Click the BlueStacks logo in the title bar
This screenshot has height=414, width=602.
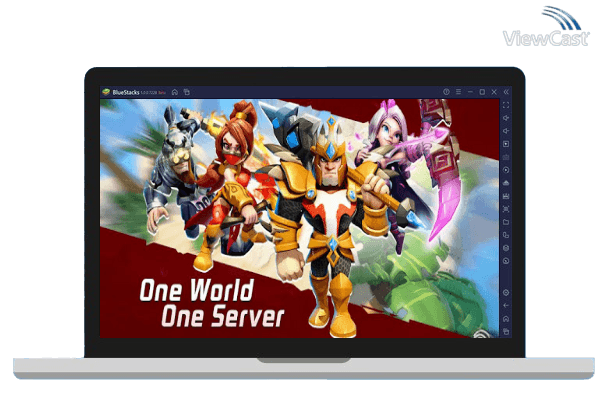tap(105, 92)
